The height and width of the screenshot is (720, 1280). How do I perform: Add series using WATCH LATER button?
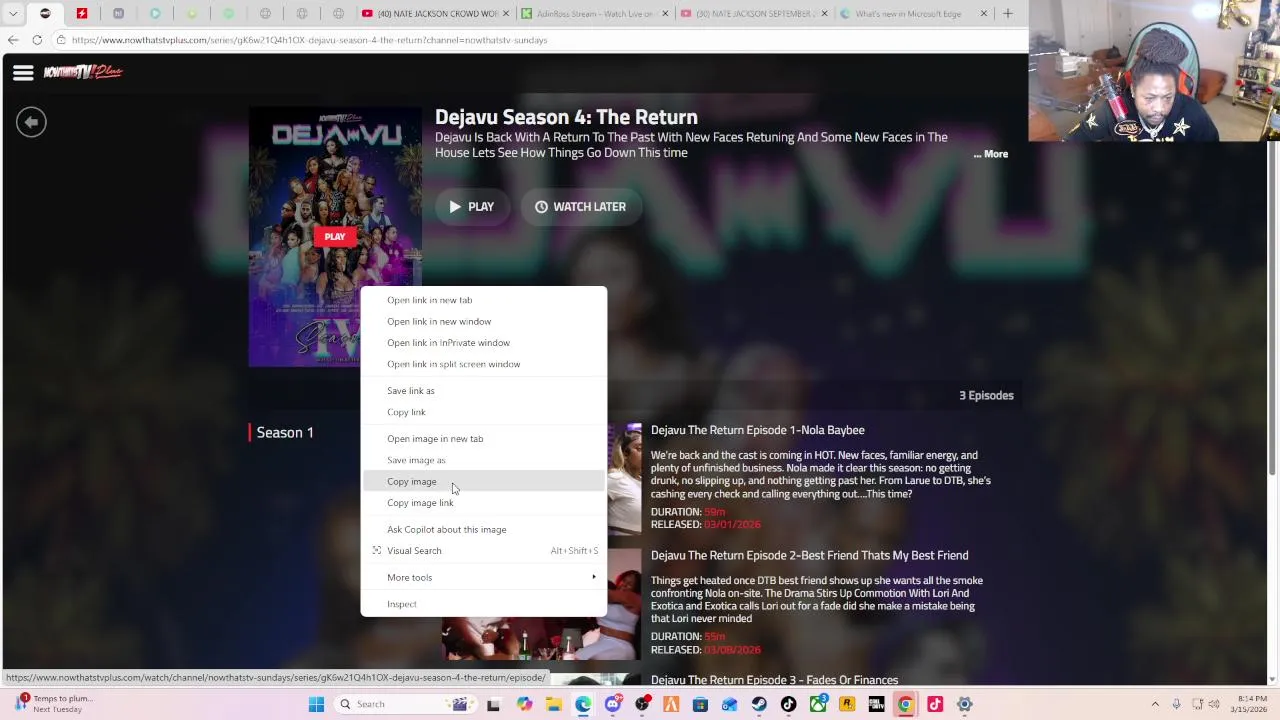pos(580,207)
